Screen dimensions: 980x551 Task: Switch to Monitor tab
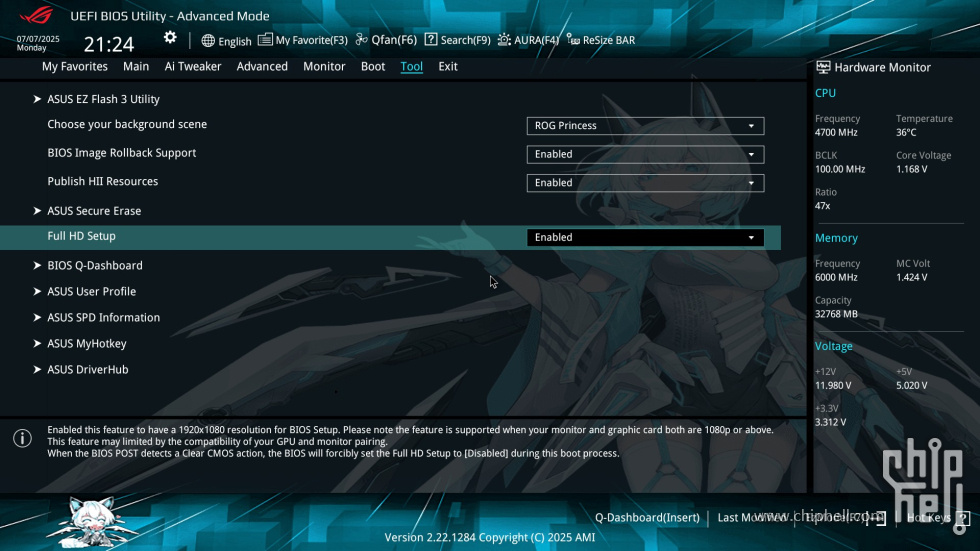[324, 66]
